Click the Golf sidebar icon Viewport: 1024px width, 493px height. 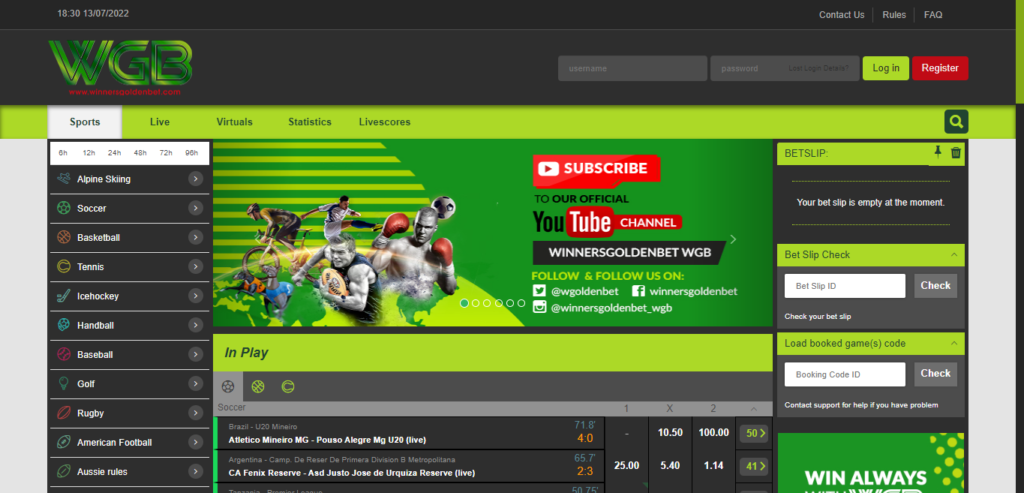coord(64,383)
